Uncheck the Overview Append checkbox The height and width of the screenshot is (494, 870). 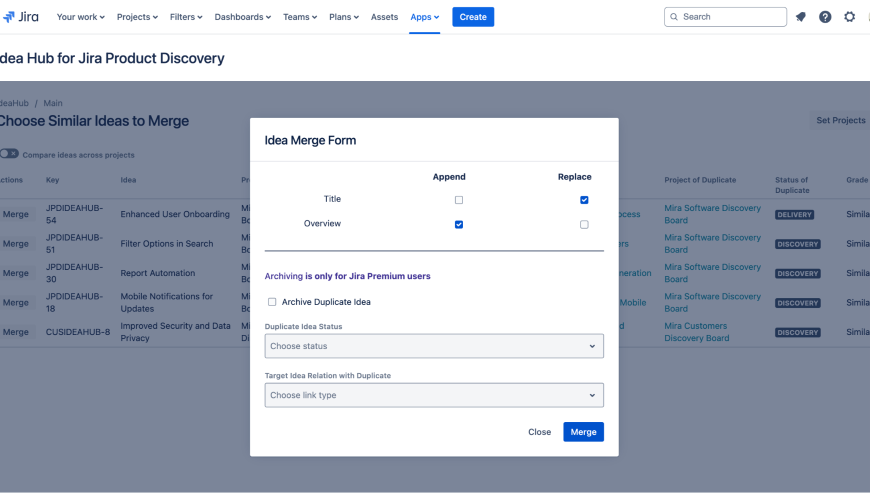pyautogui.click(x=459, y=224)
